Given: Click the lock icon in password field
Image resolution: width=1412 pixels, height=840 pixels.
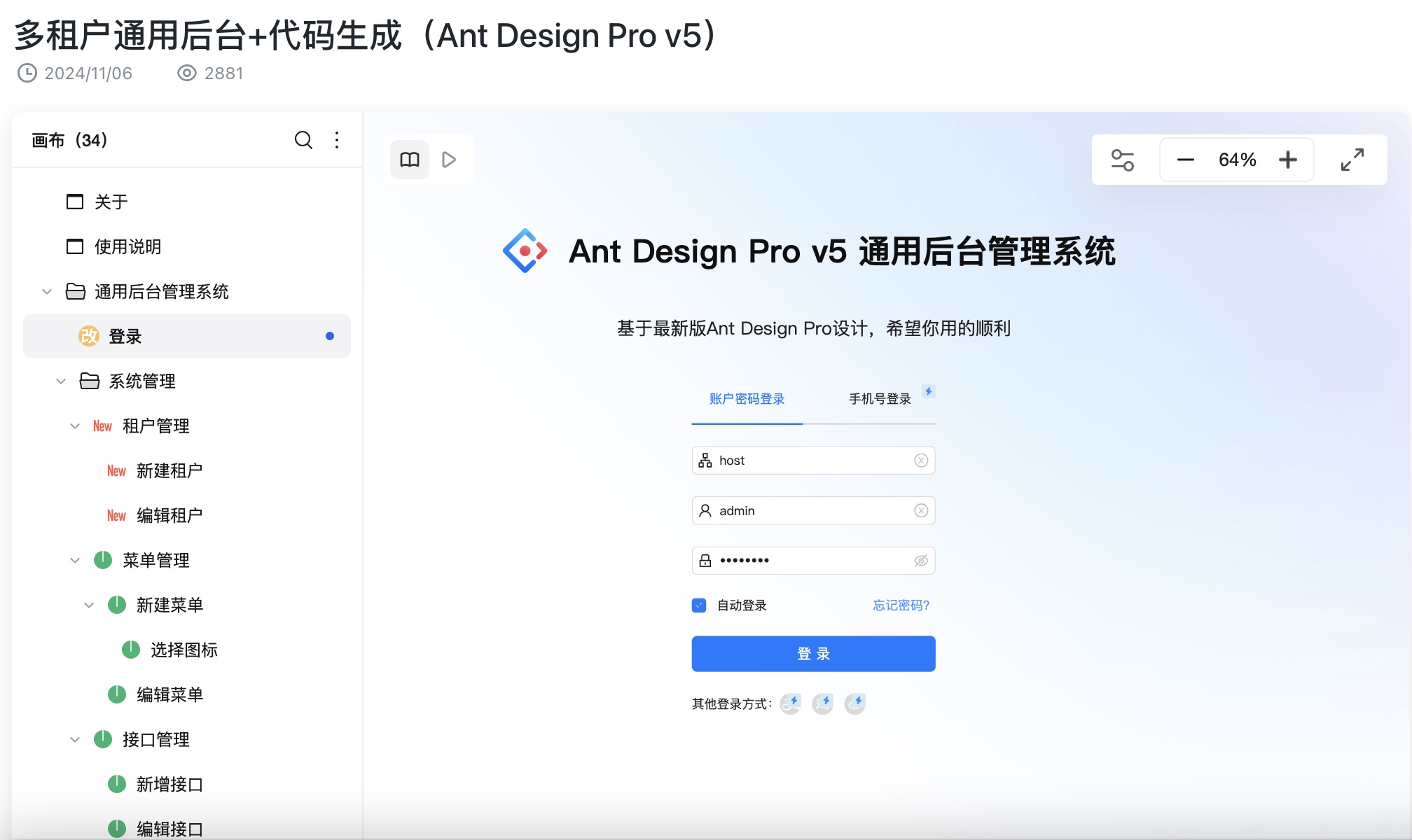Looking at the screenshot, I should click(x=705, y=561).
